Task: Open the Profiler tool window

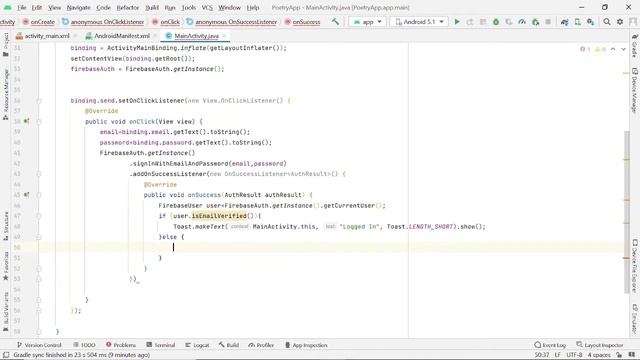Action: pos(261,345)
